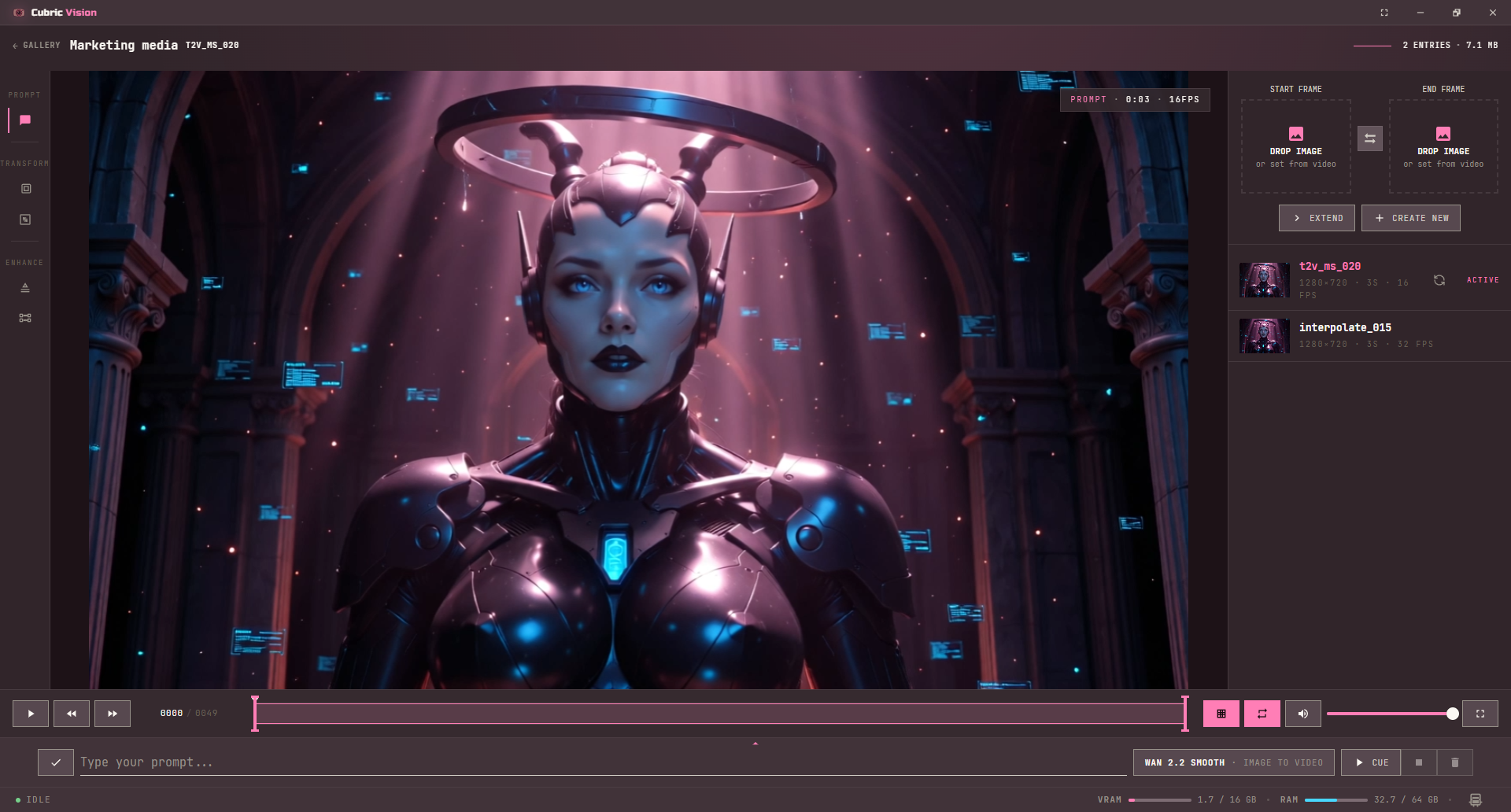Click the IDLE status indicator
Screen dimensions: 1511x812
(x=33, y=799)
